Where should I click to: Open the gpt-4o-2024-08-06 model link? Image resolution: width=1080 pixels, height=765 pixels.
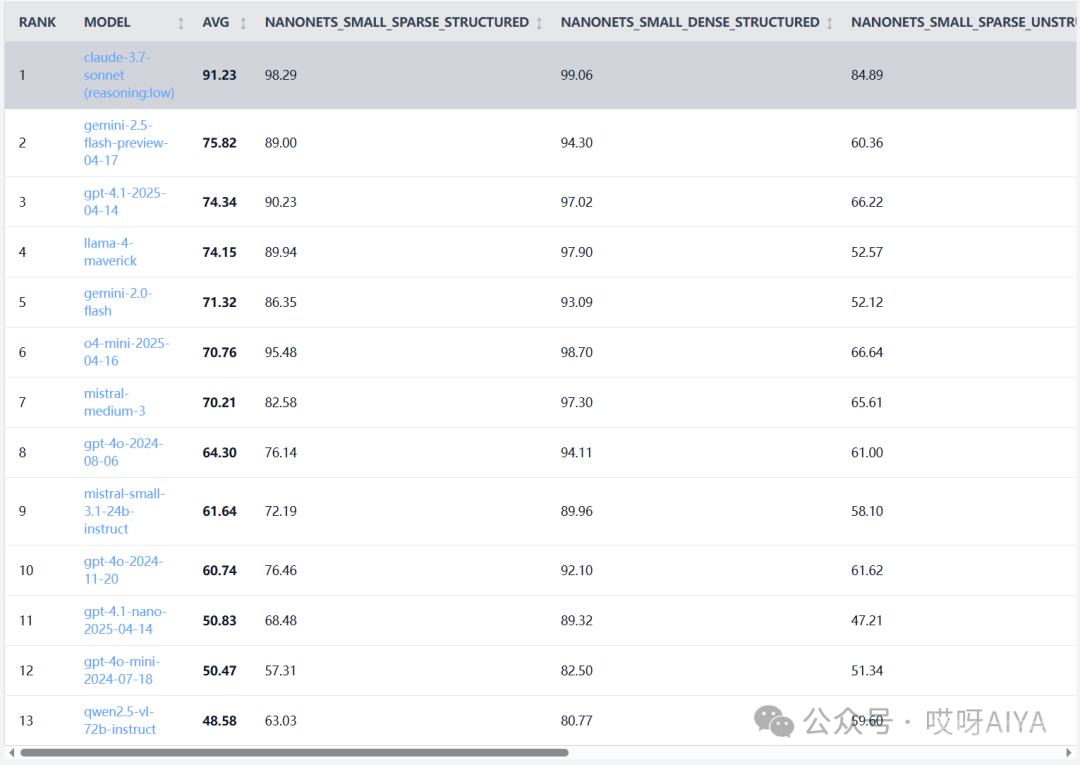pyautogui.click(x=123, y=452)
